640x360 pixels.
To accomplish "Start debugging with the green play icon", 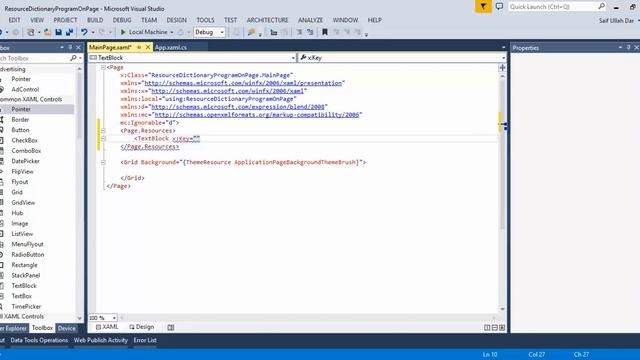I will pos(122,32).
